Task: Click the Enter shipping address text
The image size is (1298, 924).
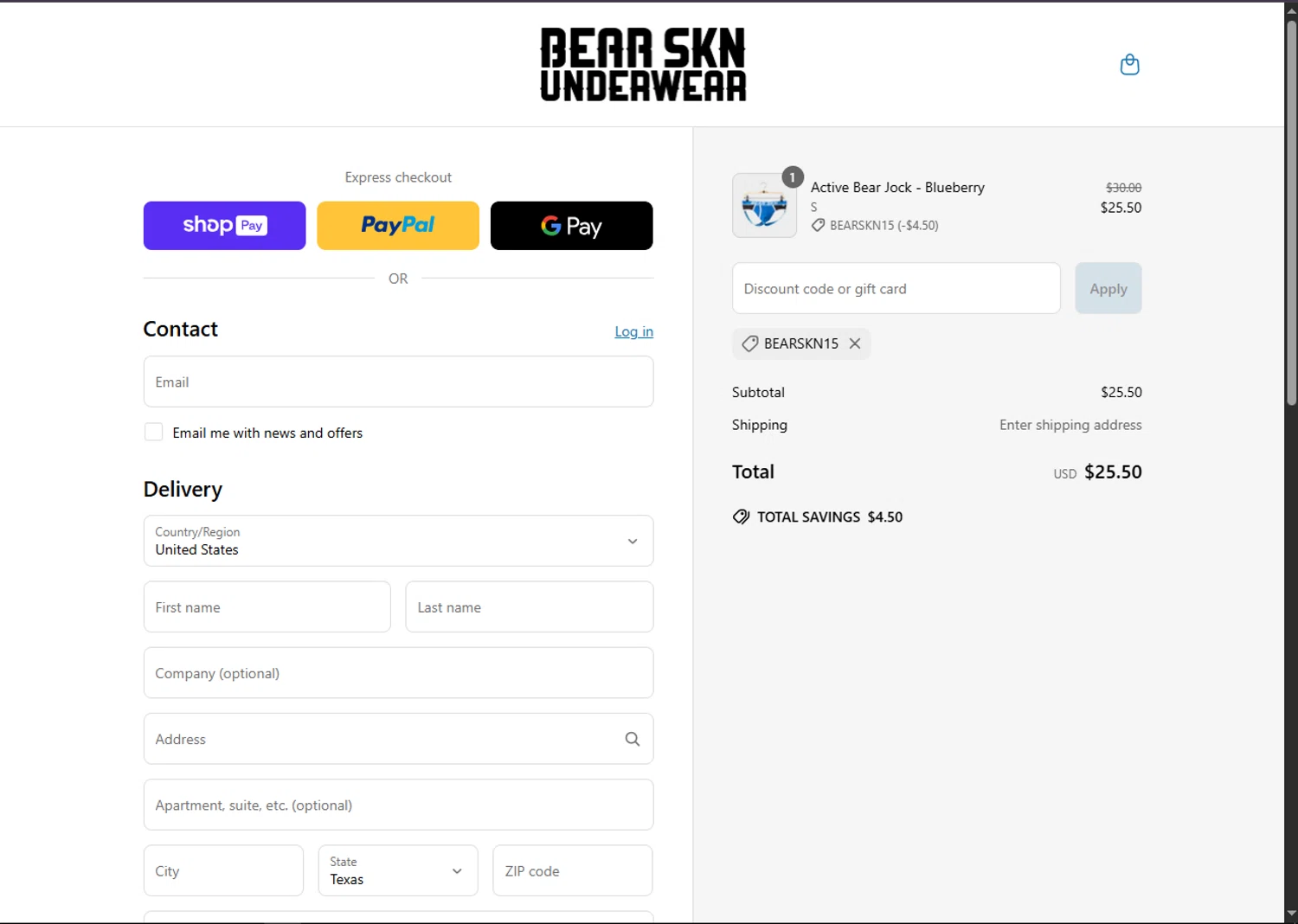Action: (x=1070, y=425)
